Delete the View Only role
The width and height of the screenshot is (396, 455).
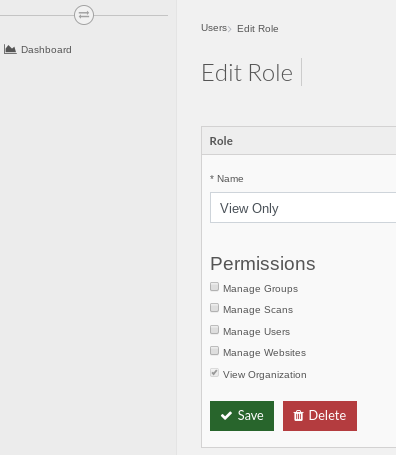[x=320, y=416]
